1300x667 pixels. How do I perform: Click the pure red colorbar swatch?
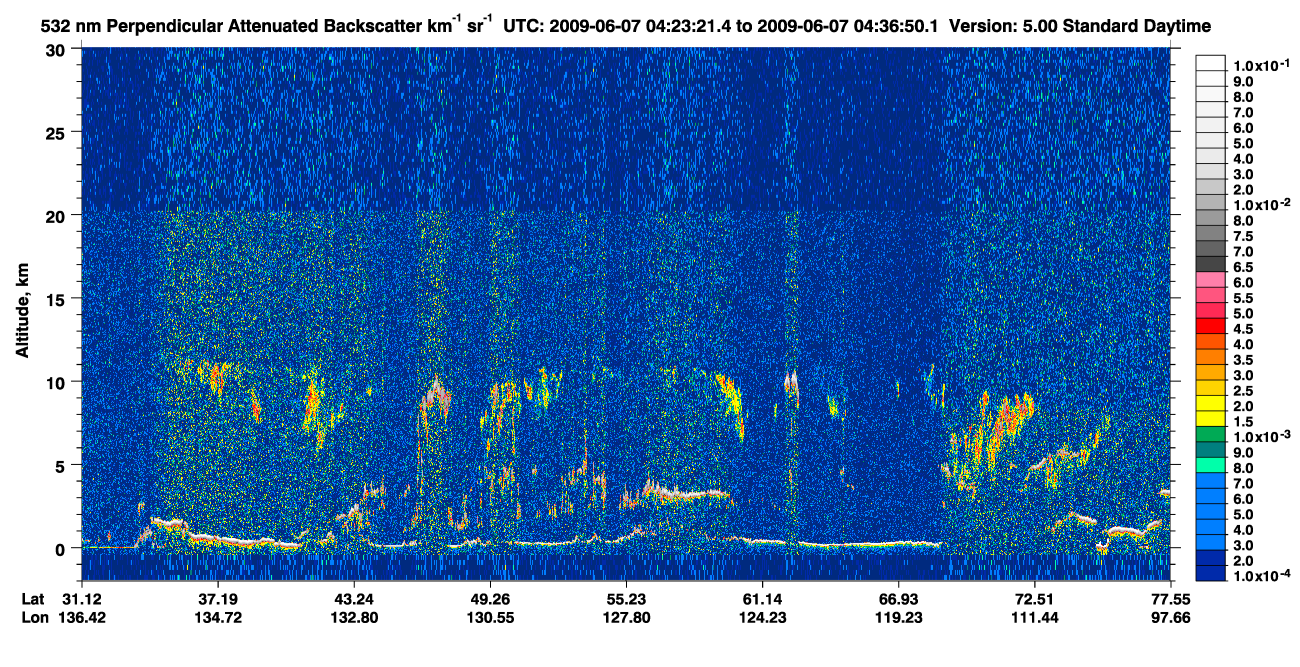1210,325
